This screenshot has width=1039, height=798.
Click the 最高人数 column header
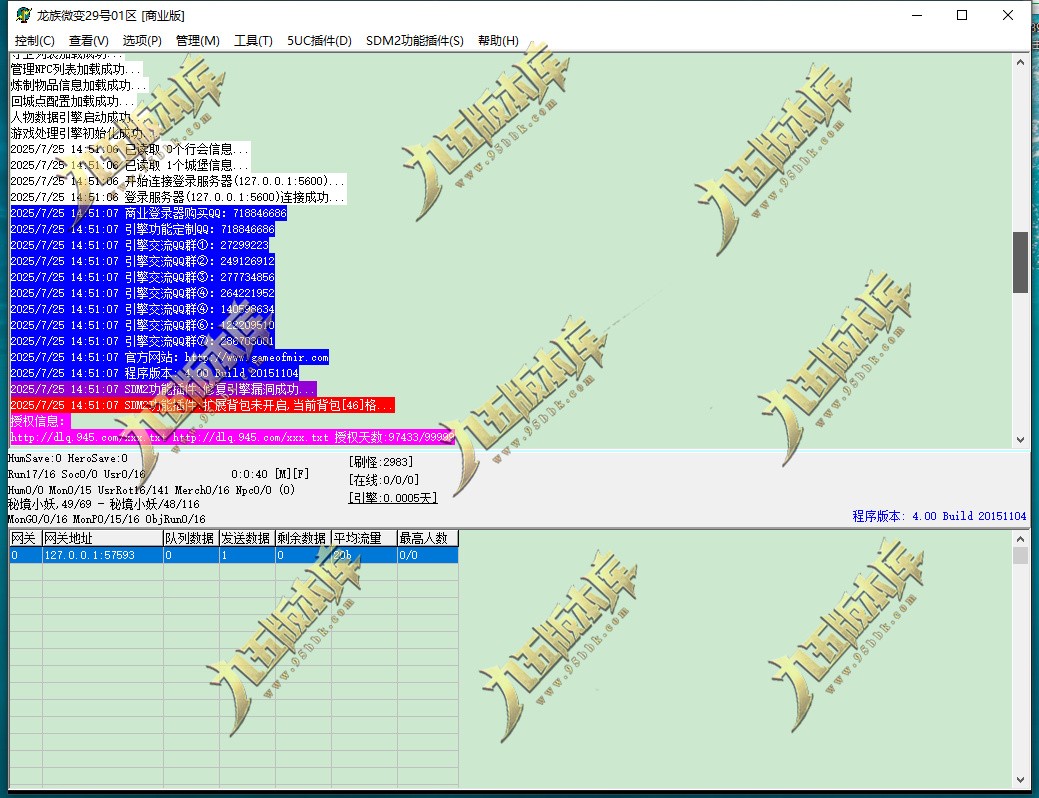pyautogui.click(x=427, y=538)
